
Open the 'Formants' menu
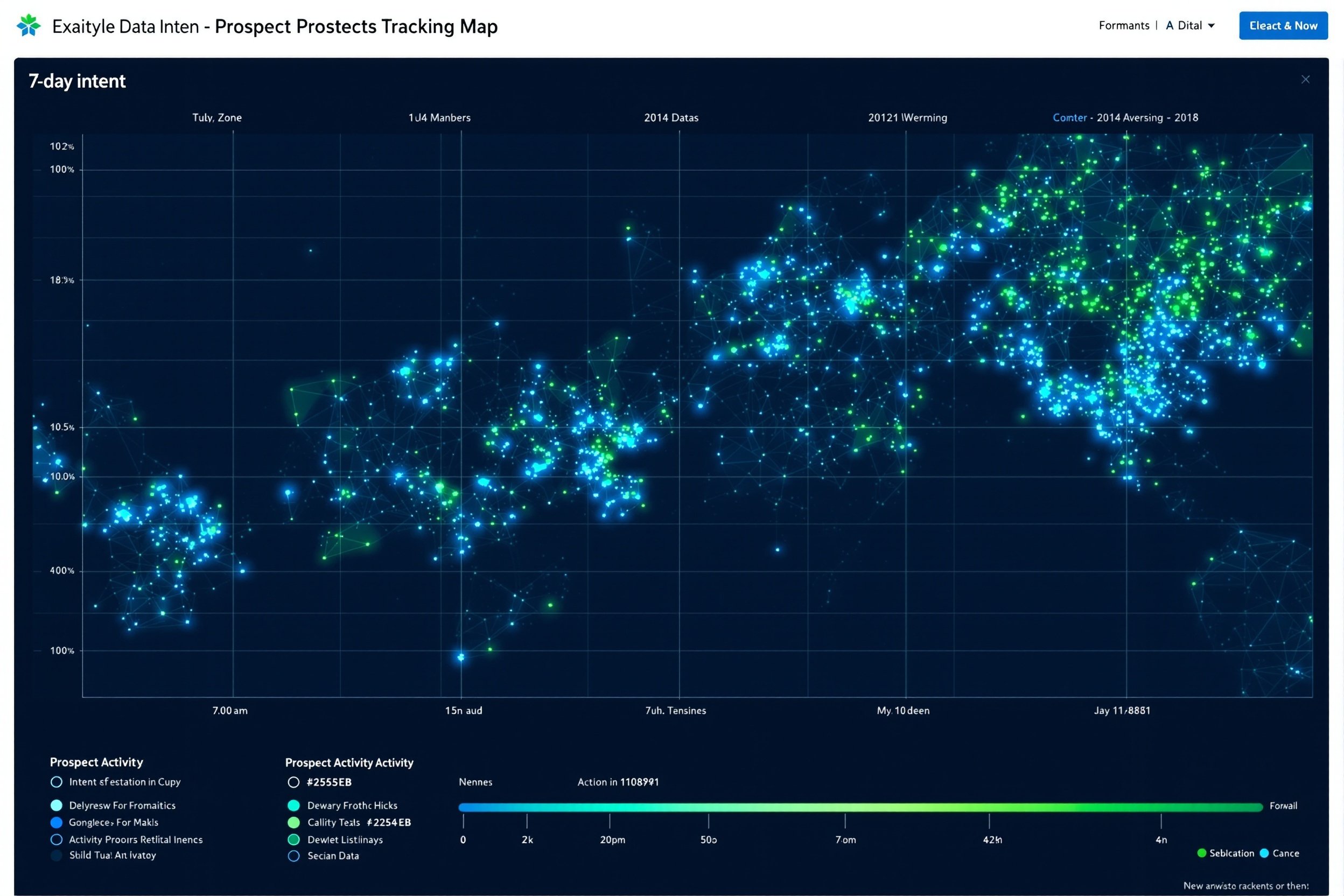click(1123, 25)
